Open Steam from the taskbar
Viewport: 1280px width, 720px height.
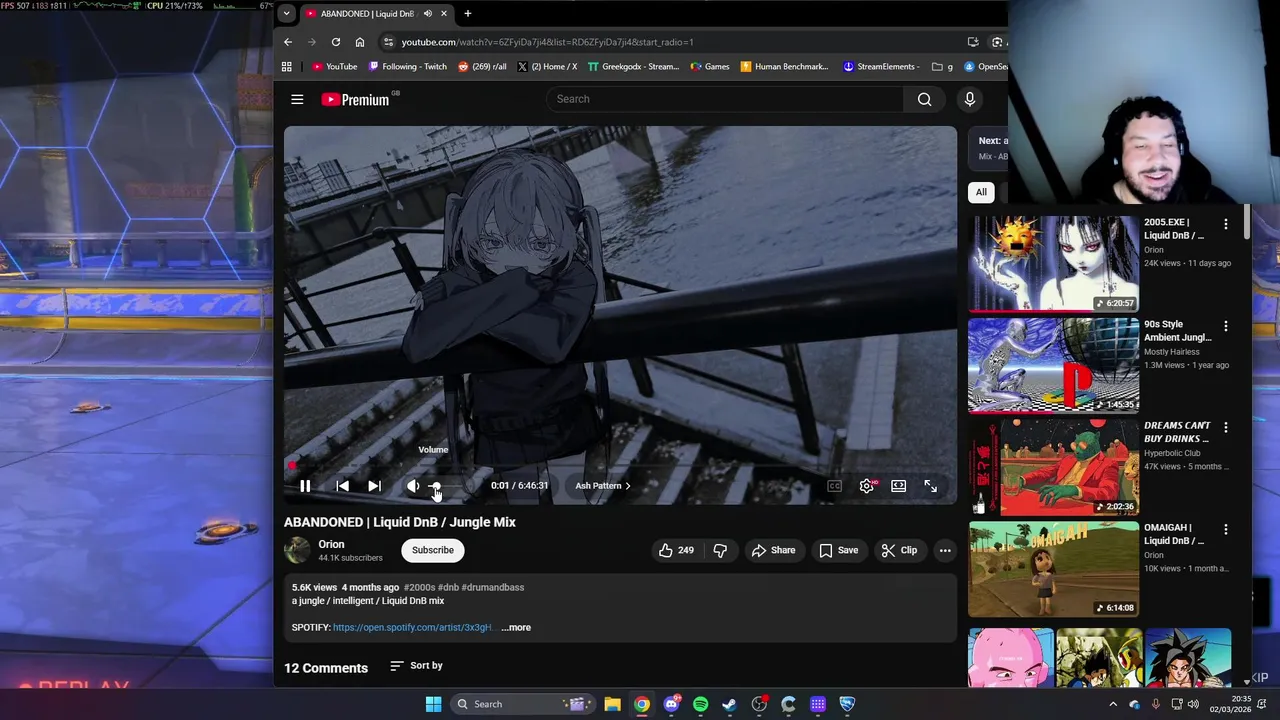[x=729, y=704]
